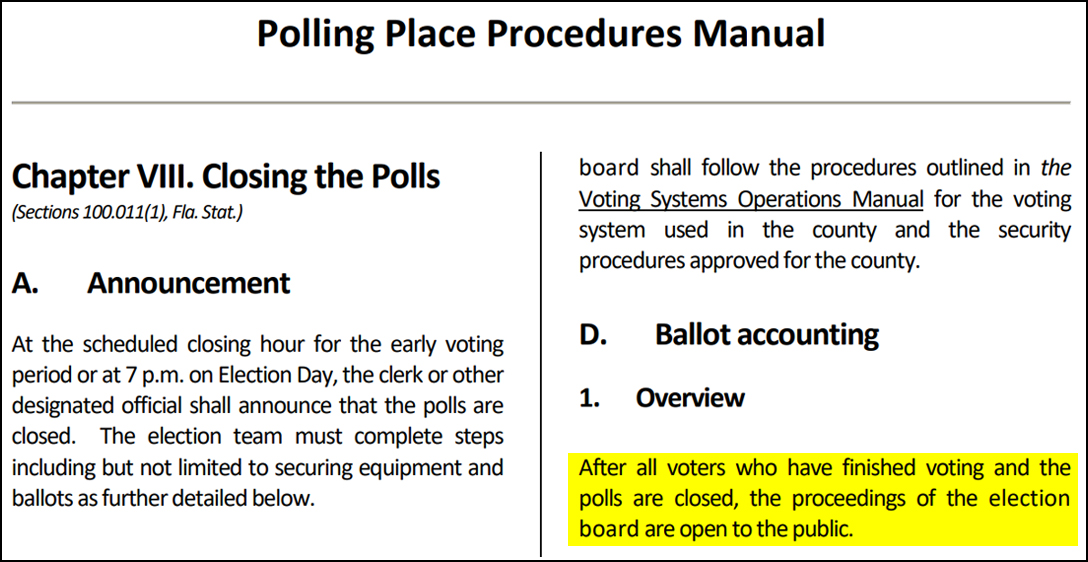
Task: Click the horizontal rule under the title
Action: [x=541, y=102]
